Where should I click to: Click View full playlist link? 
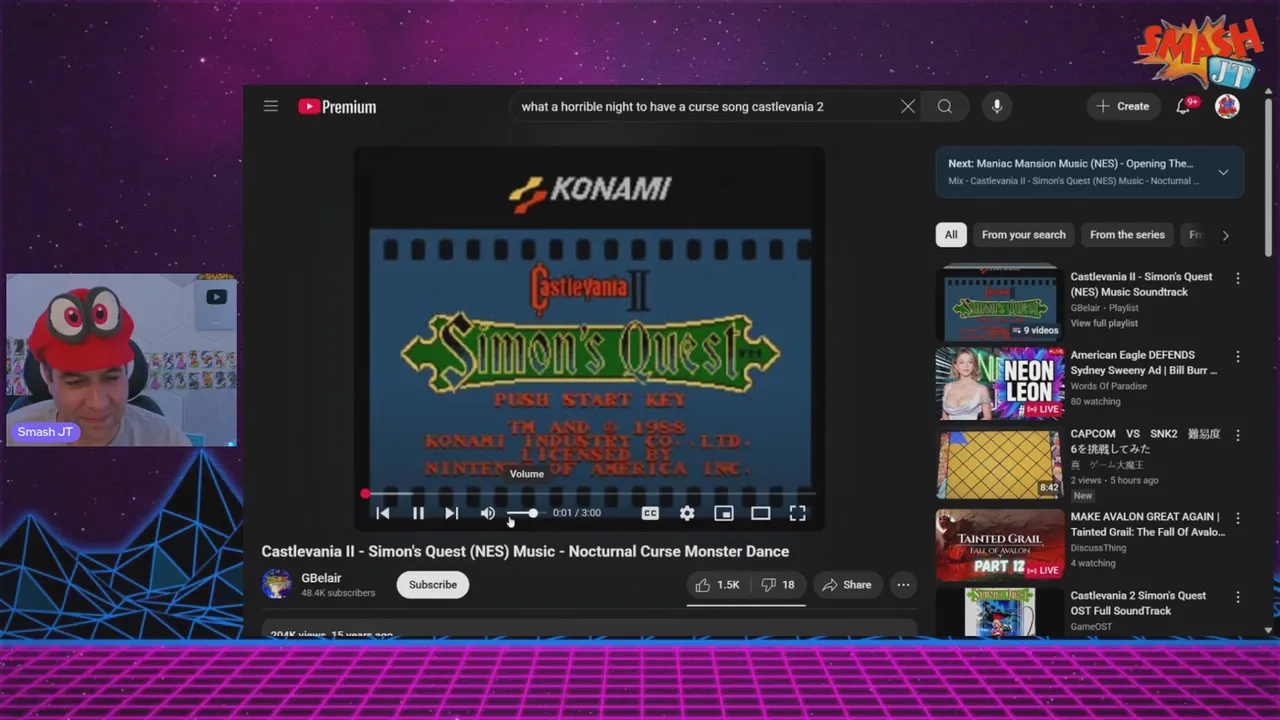click(x=1104, y=323)
